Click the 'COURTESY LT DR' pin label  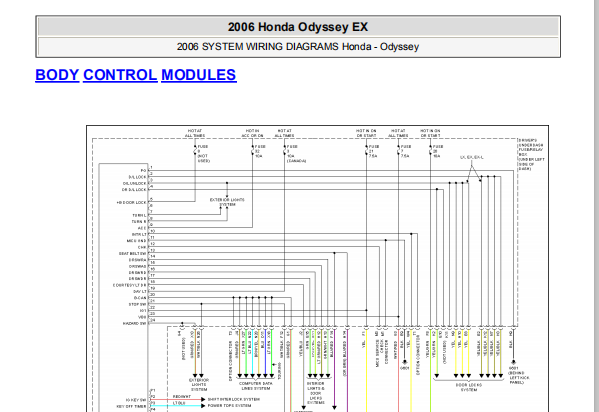coord(130,285)
